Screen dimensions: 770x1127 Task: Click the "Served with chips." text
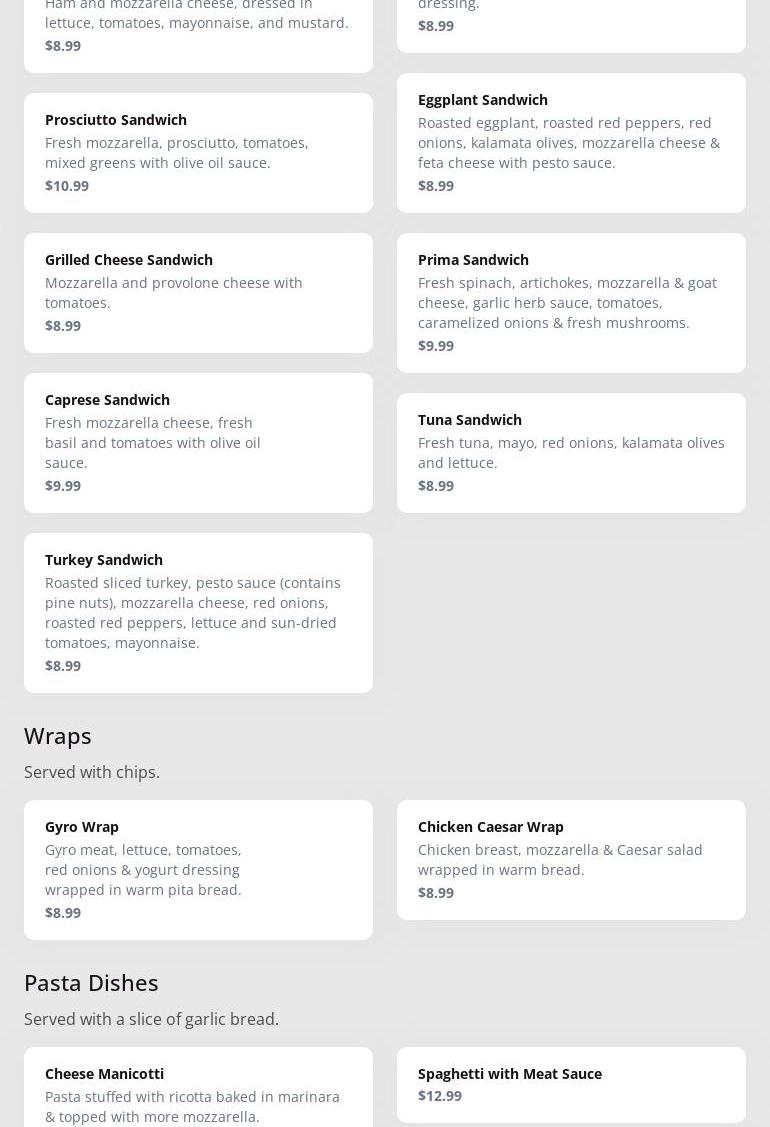point(92,772)
